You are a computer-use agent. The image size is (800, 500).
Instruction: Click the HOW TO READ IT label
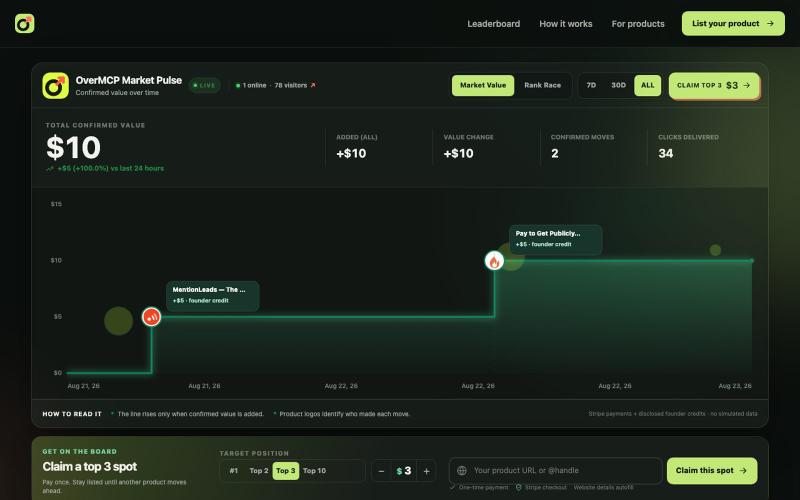pyautogui.click(x=72, y=414)
